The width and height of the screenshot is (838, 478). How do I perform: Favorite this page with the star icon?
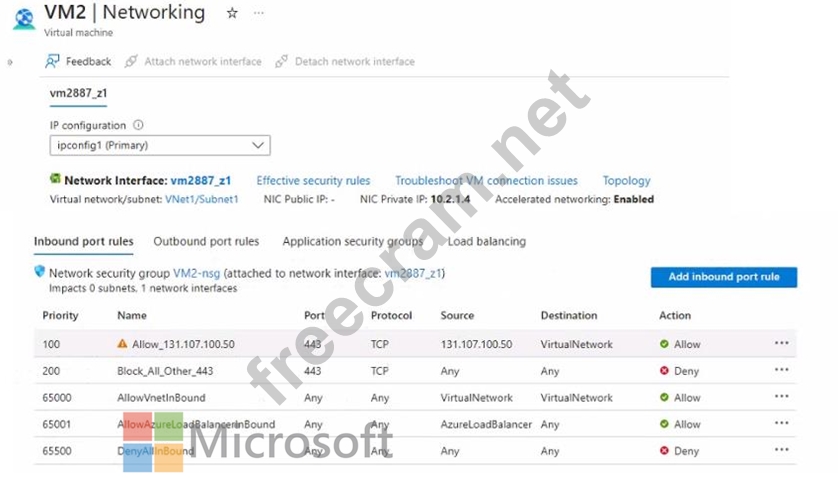[x=232, y=13]
